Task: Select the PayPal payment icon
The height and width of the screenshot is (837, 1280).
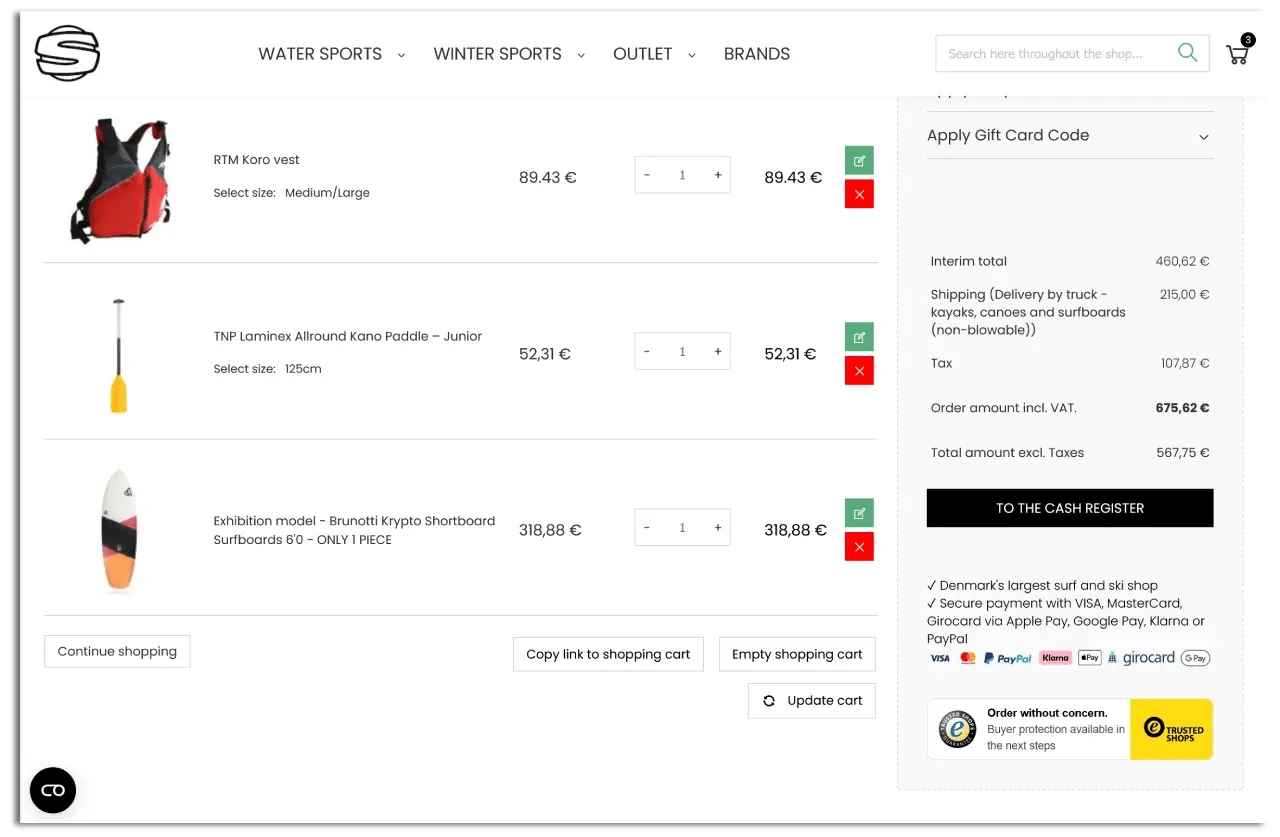Action: tap(1007, 658)
